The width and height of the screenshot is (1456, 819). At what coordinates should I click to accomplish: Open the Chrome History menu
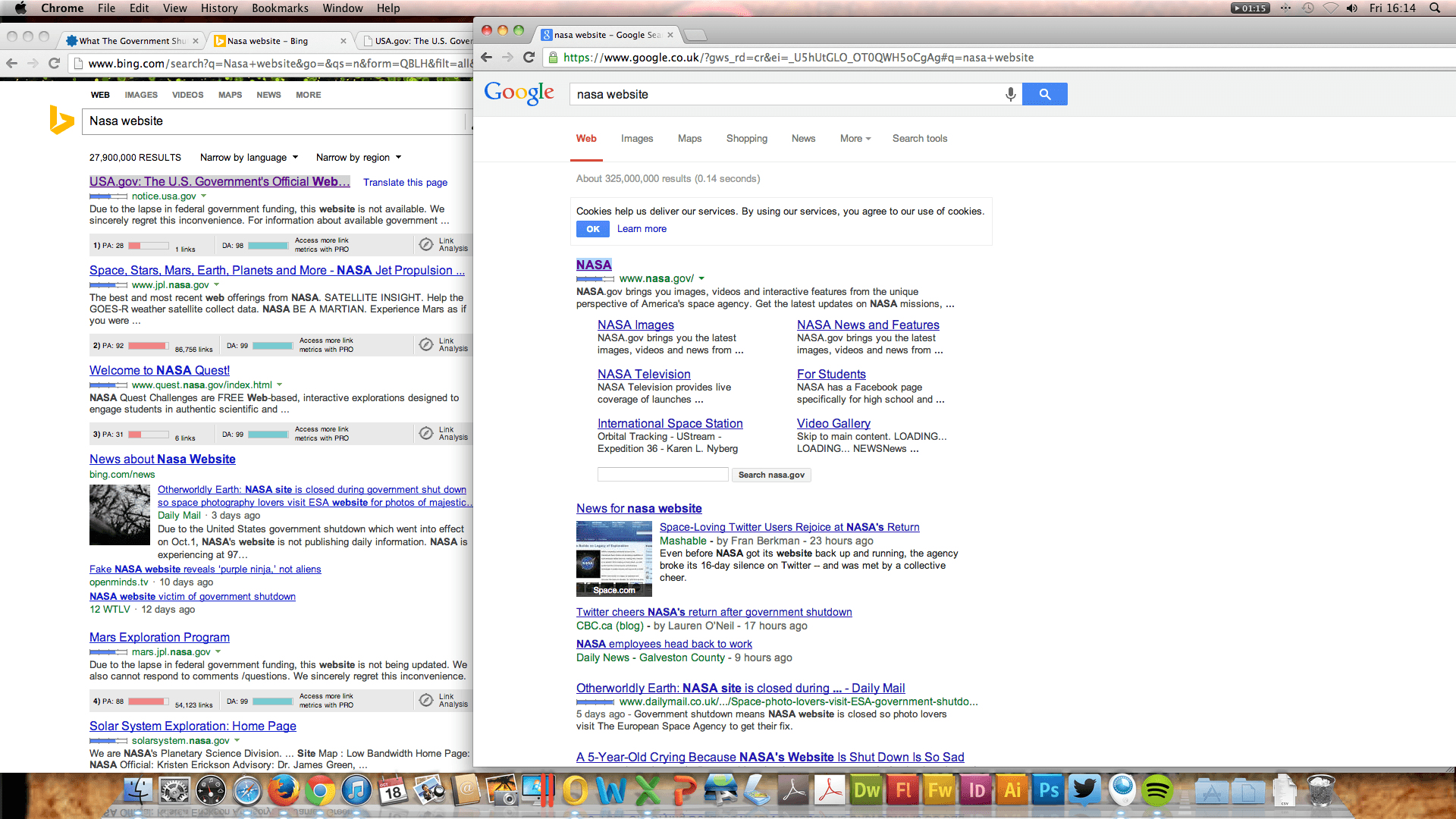(219, 8)
